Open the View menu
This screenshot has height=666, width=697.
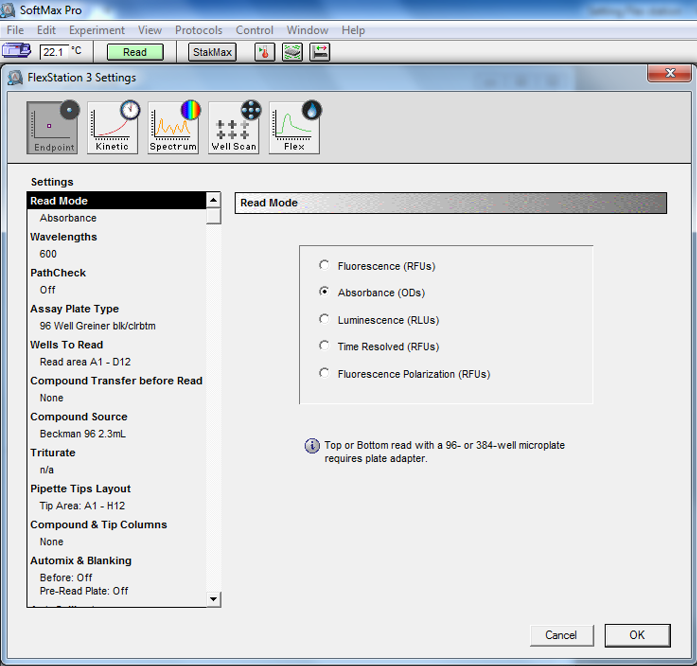(x=150, y=30)
